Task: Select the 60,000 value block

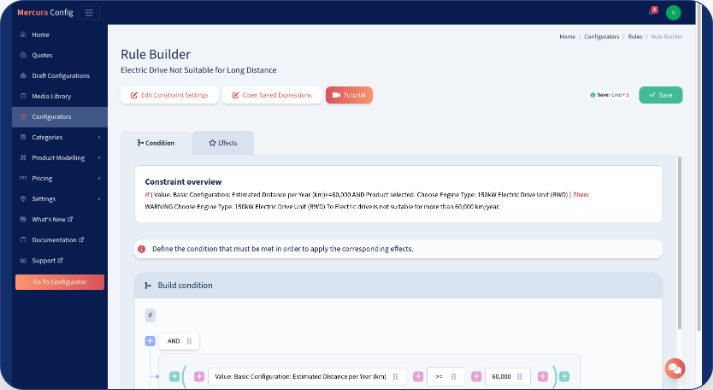Action: pyautogui.click(x=508, y=376)
